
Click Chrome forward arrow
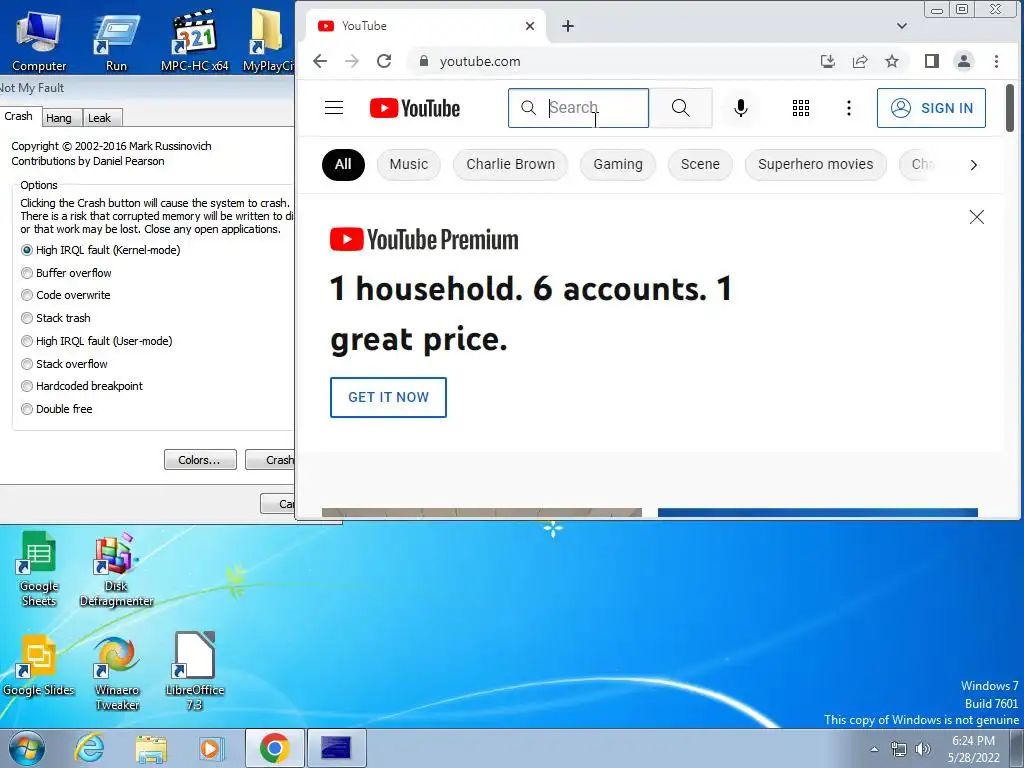tap(352, 61)
